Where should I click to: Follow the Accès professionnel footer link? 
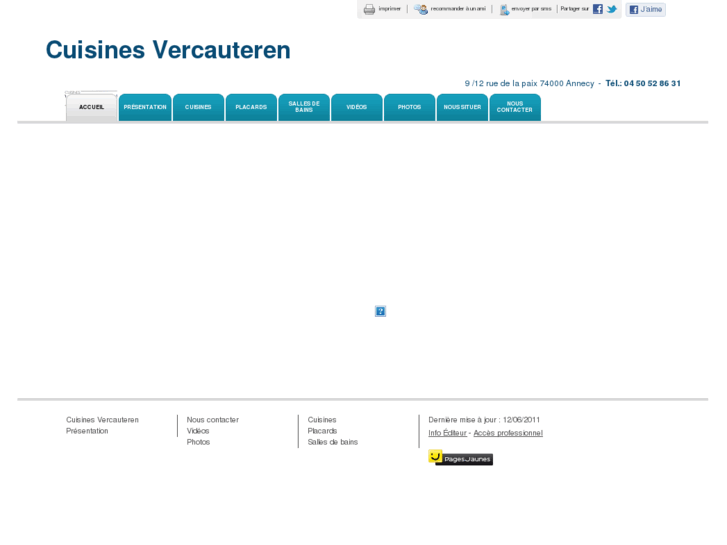pos(508,433)
